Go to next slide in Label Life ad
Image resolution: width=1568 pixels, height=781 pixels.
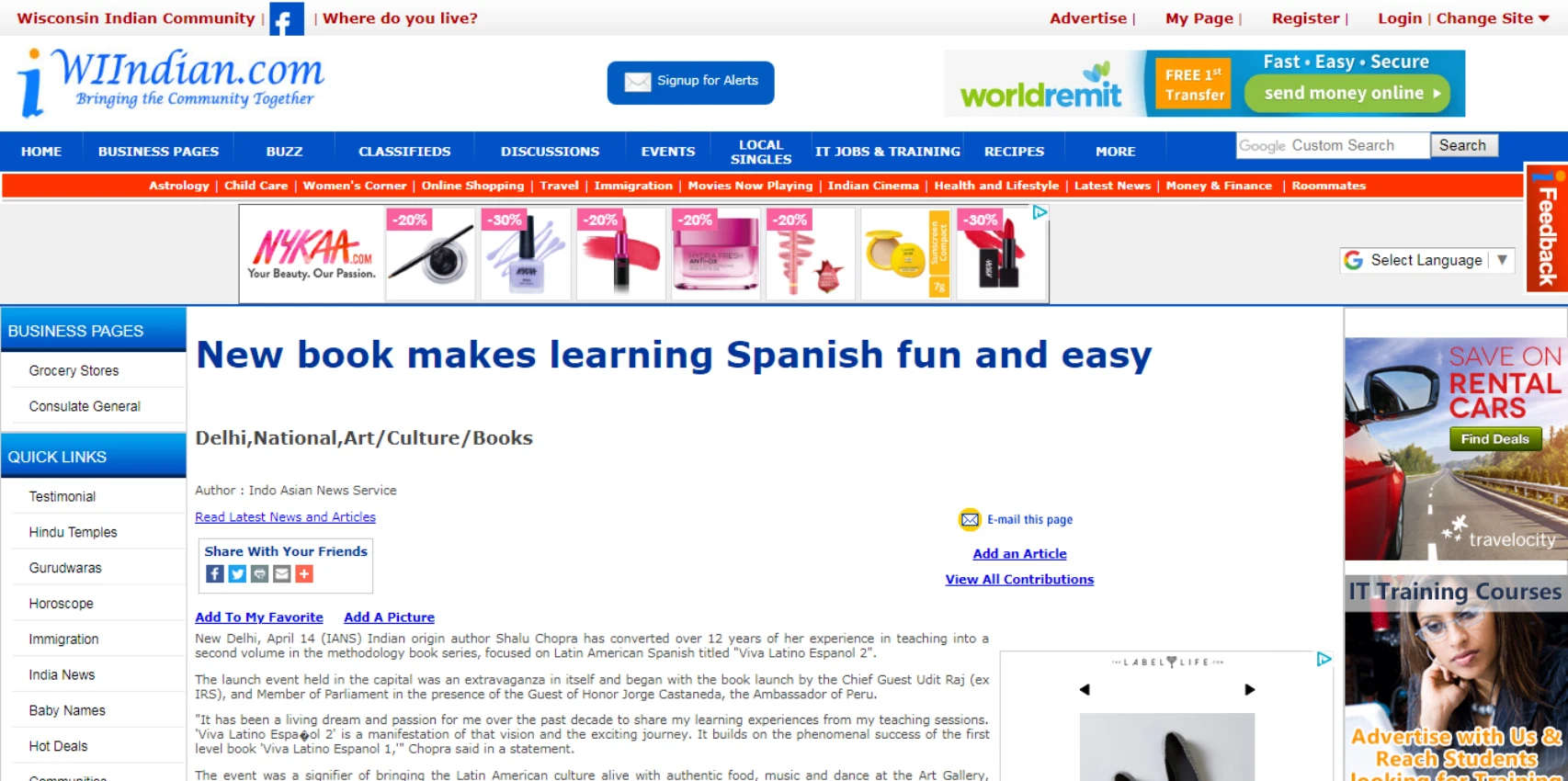[1249, 689]
